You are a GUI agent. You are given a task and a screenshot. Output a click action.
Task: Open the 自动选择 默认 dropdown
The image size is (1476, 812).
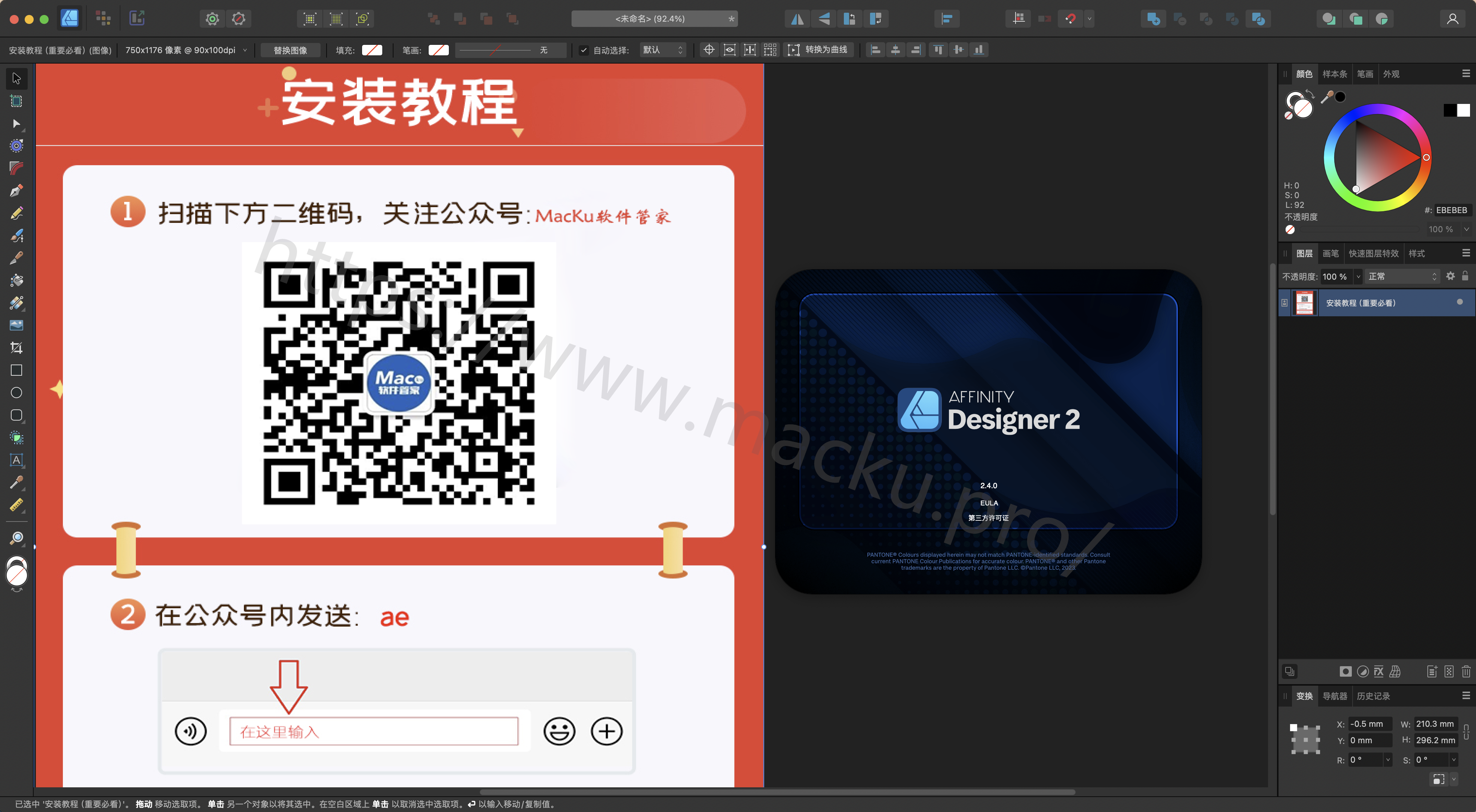662,50
